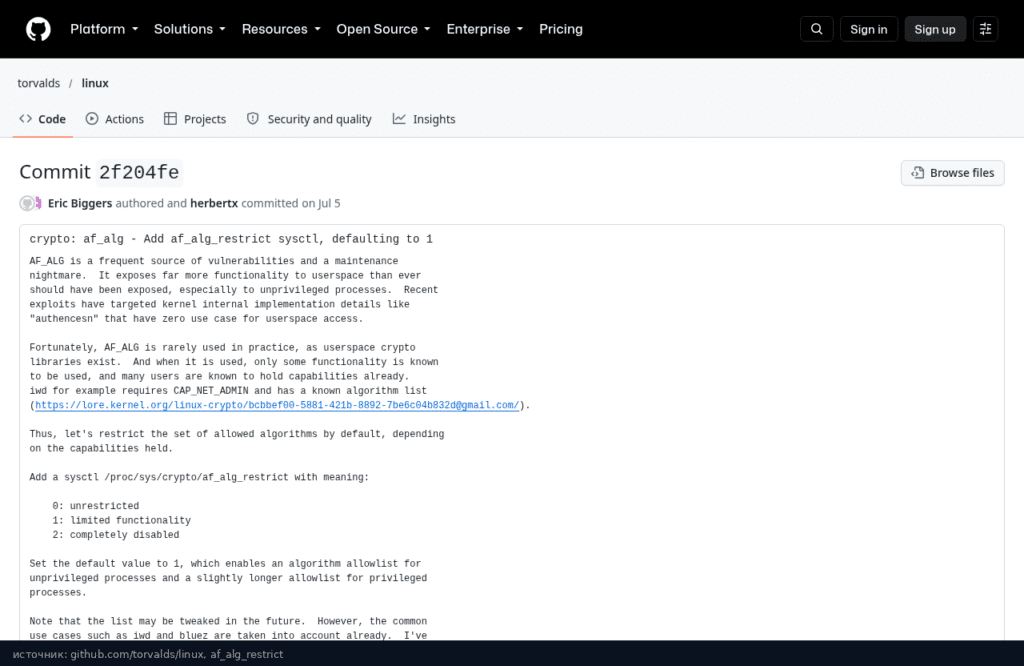Click the line '2: completely disabled'
Viewport: 1024px width, 666px height.
tap(116, 535)
